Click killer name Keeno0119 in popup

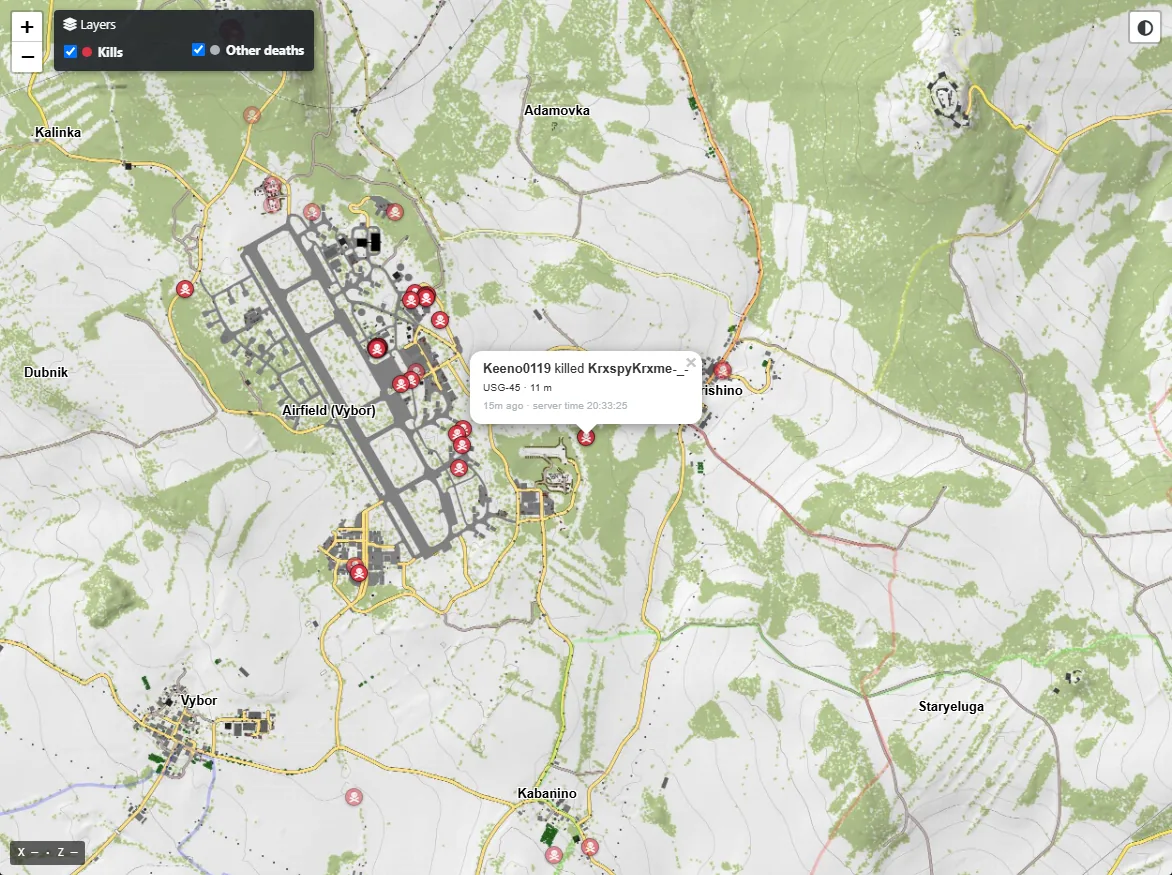(516, 368)
